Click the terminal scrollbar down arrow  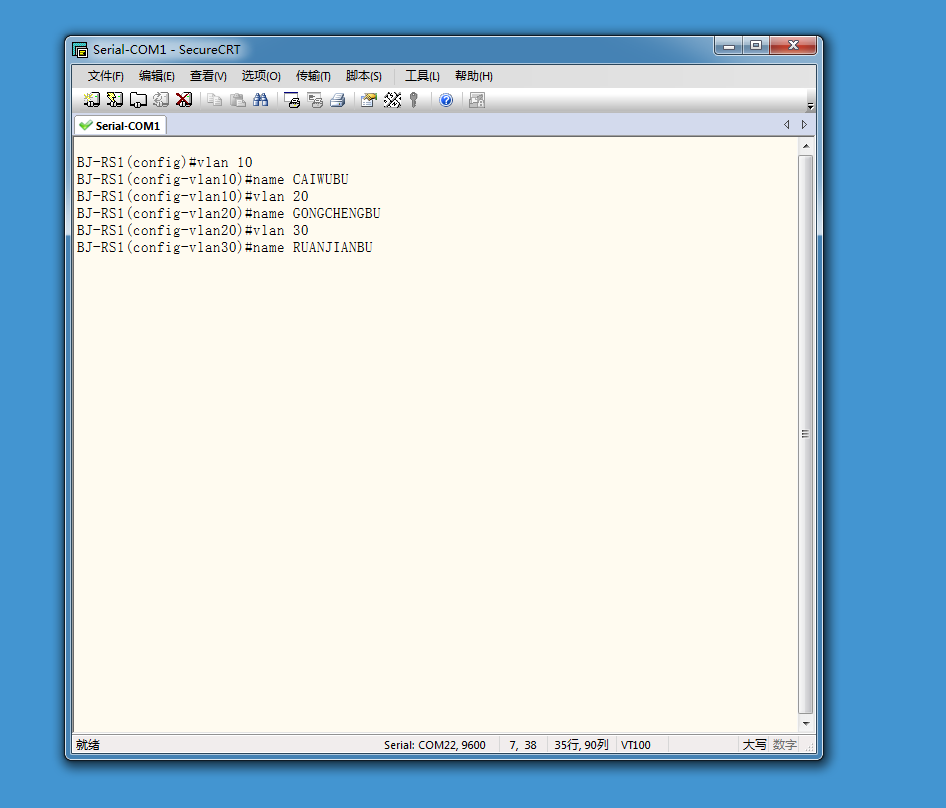(x=806, y=723)
